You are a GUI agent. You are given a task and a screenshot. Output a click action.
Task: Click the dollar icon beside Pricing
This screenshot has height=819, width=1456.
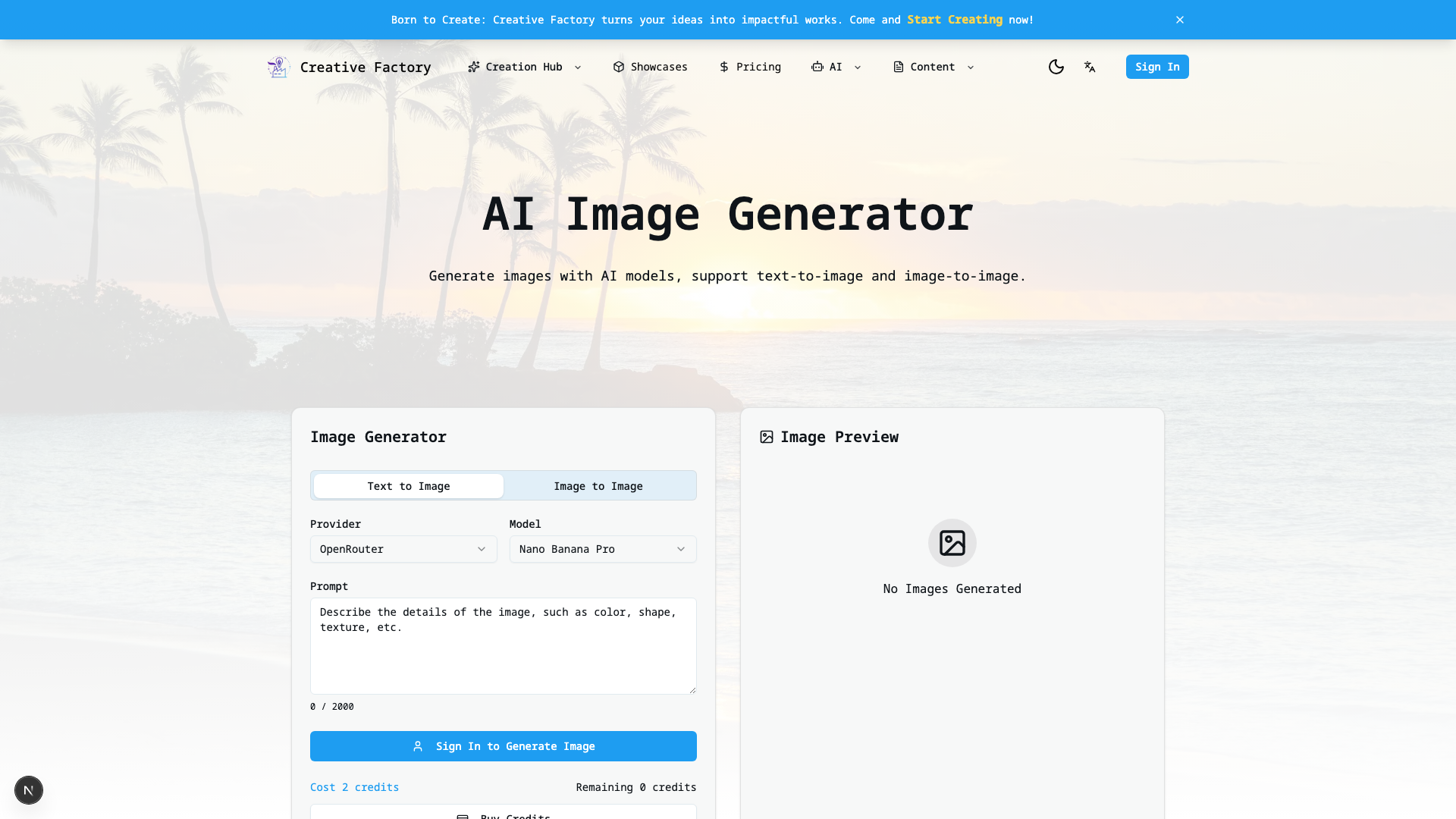coord(724,67)
